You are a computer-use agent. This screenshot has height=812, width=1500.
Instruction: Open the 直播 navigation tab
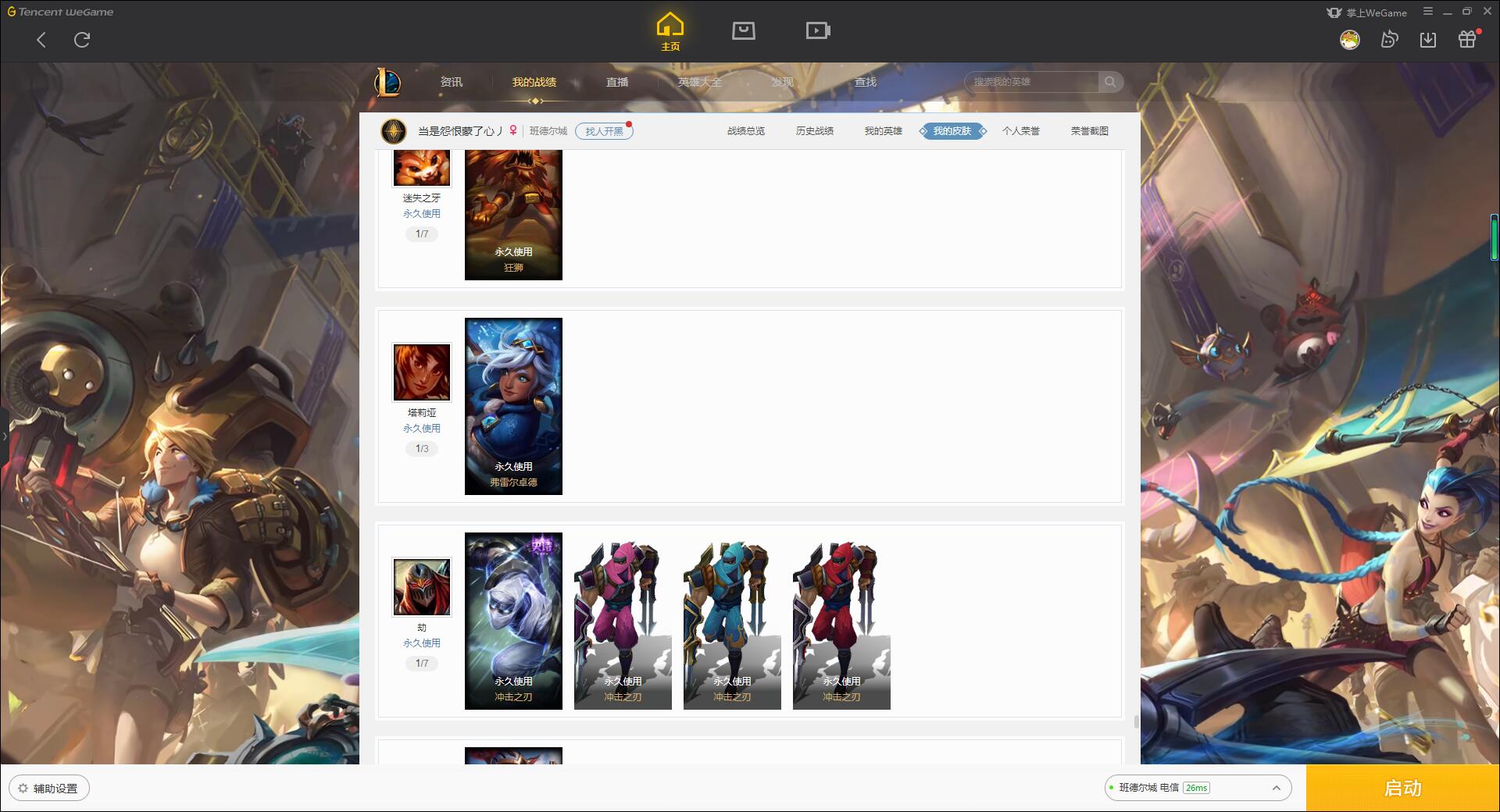click(x=617, y=82)
